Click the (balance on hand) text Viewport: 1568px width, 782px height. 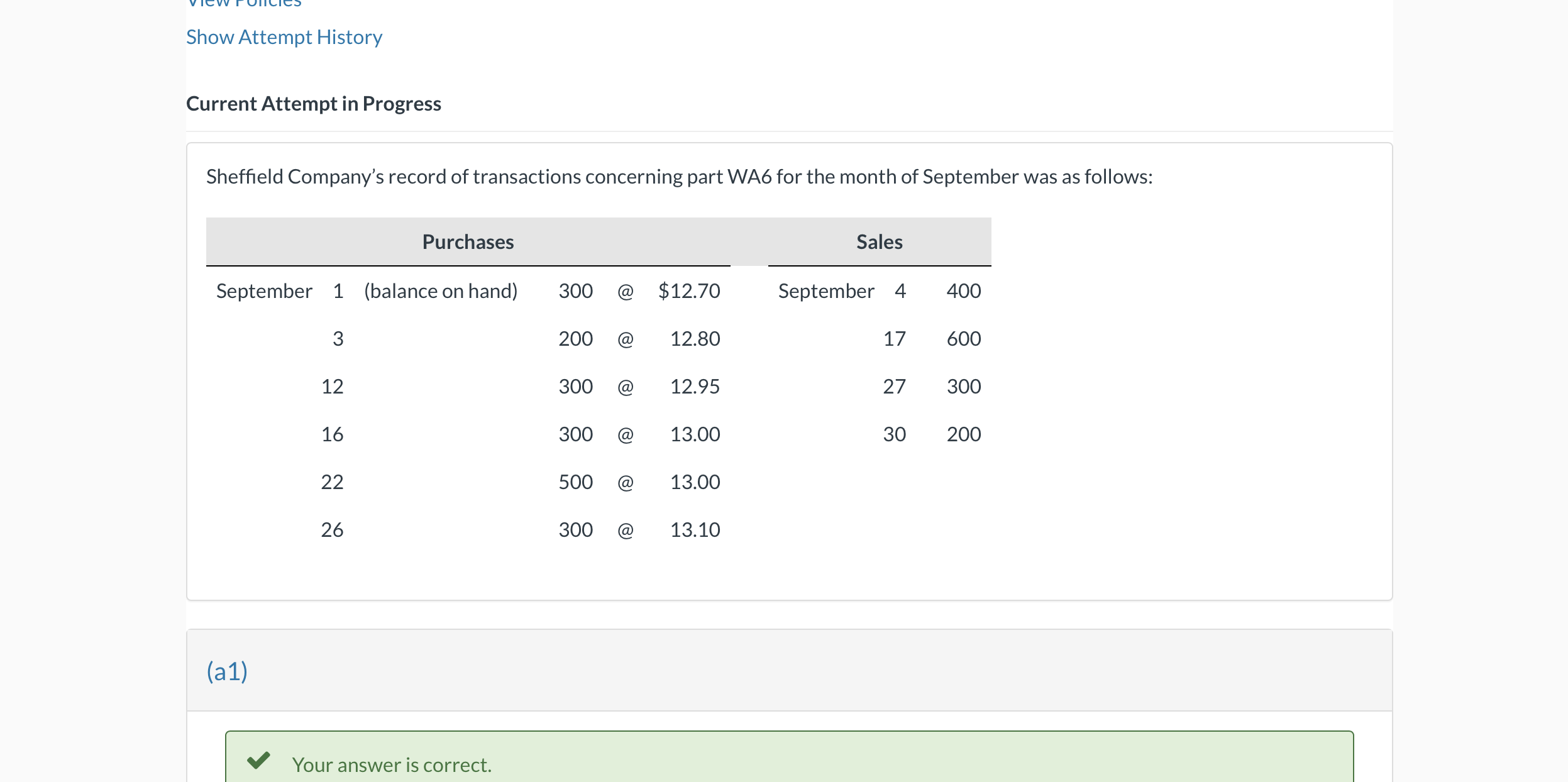click(x=441, y=291)
